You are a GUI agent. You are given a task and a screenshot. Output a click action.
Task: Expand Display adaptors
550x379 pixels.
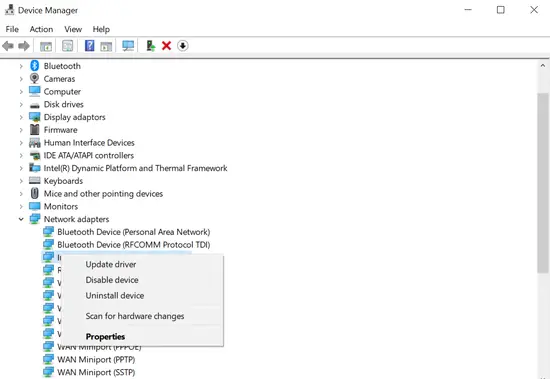pos(21,117)
